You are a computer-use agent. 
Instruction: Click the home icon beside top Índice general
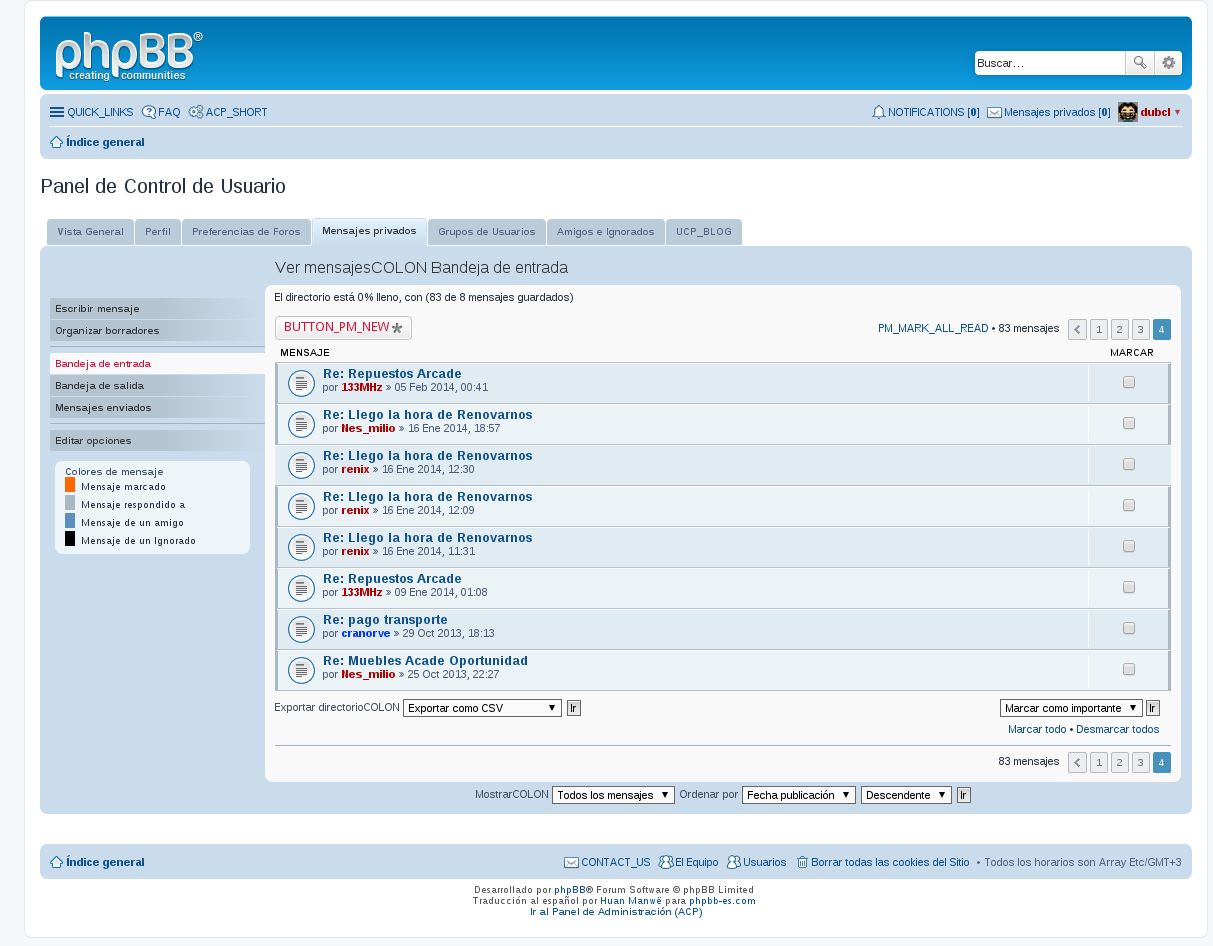click(57, 142)
